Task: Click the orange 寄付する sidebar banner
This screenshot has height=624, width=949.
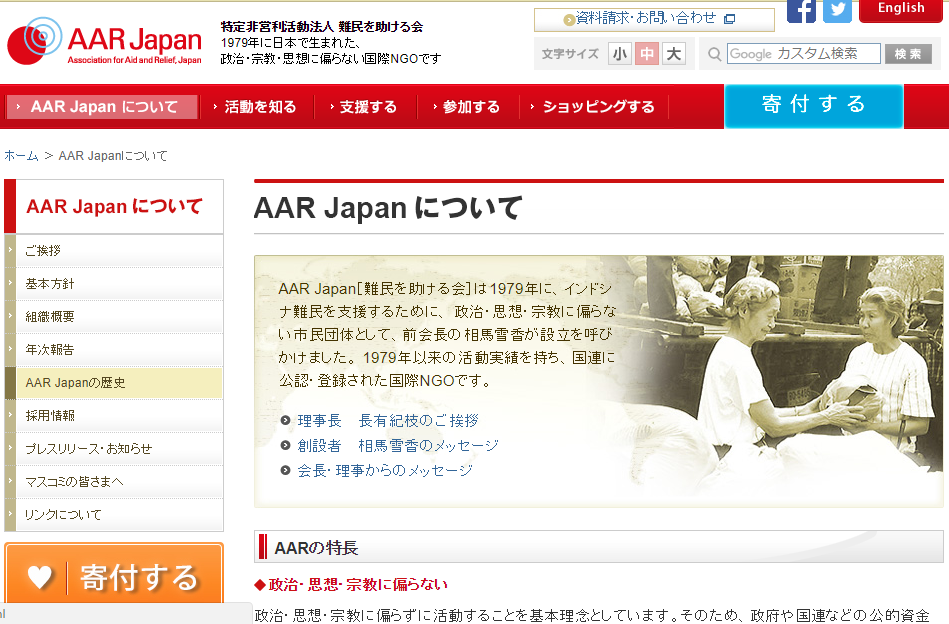Action: pos(114,574)
